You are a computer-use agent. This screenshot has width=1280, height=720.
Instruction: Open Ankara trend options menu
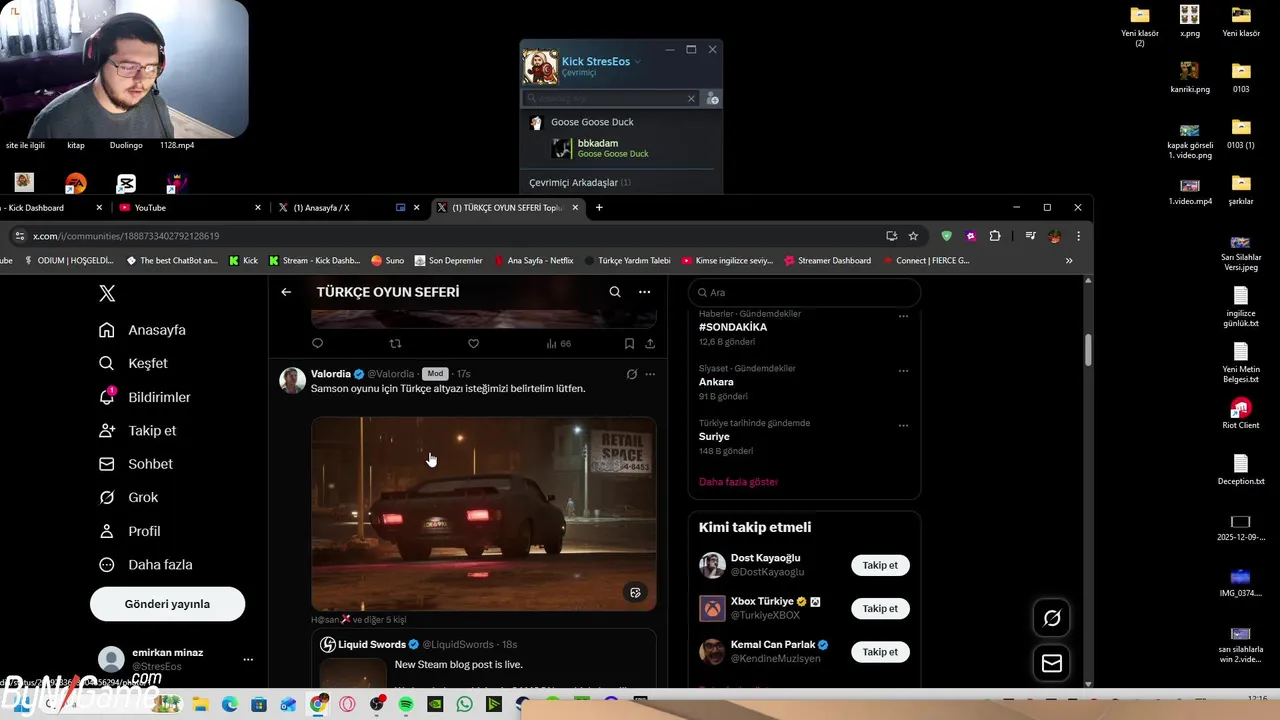coord(903,371)
